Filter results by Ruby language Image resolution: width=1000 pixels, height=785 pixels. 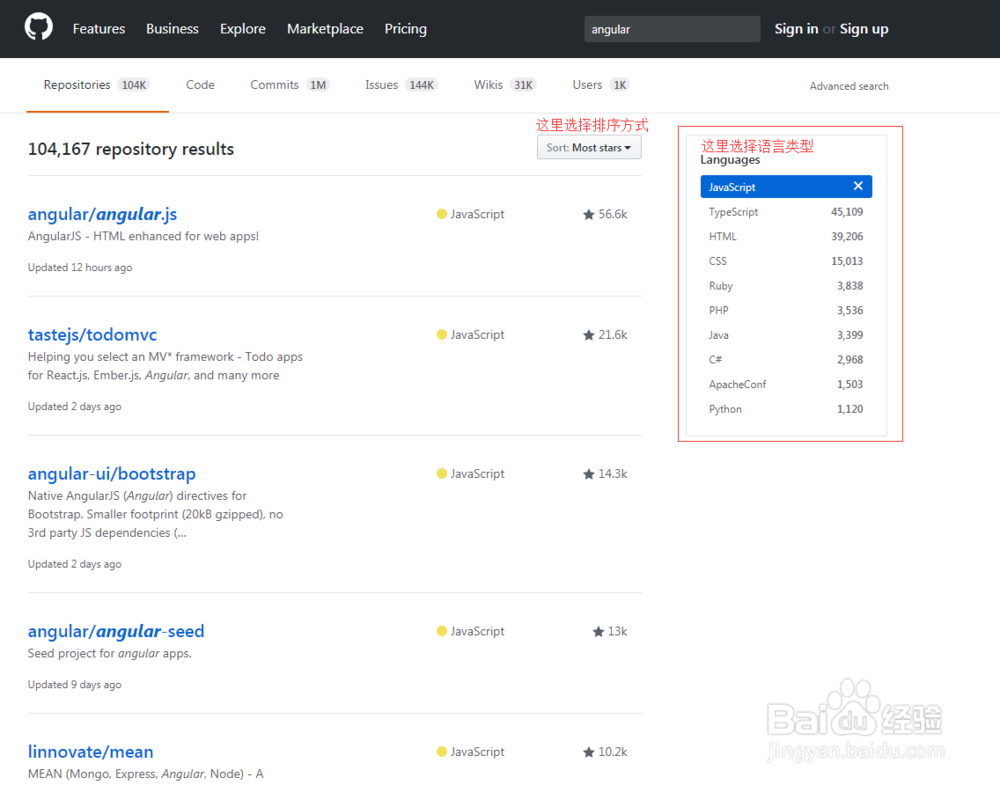click(x=786, y=286)
